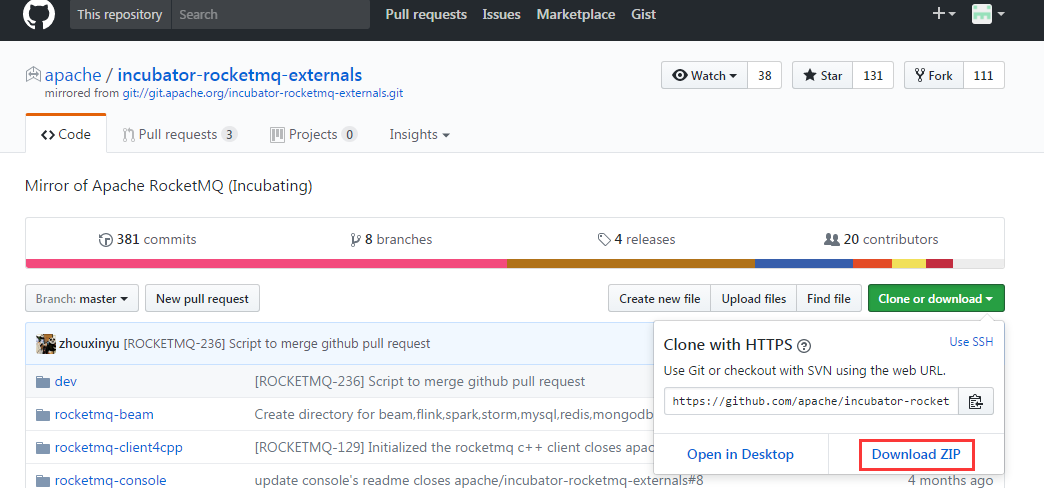This screenshot has width=1044, height=488.
Task: Open the Watch dropdown button
Action: 704,75
